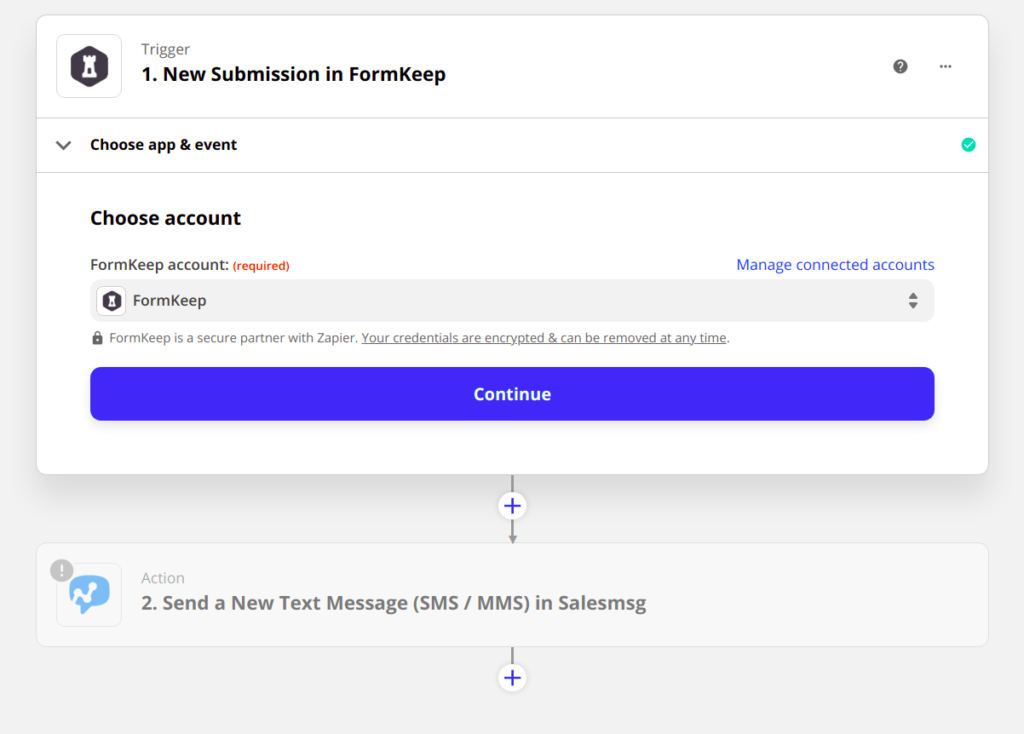Click the green checkmark status icon
Screen dimensions: 1024x734
[968, 145]
